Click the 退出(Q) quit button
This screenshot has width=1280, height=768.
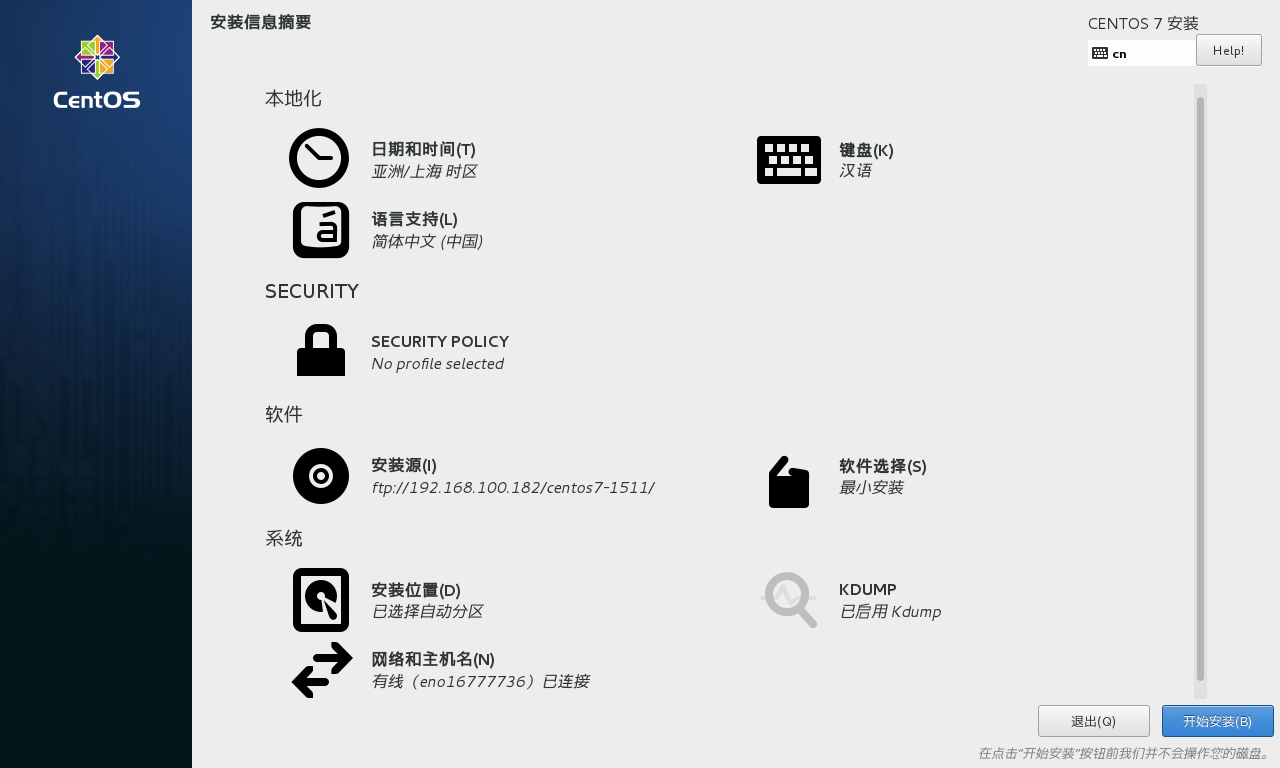(1094, 721)
